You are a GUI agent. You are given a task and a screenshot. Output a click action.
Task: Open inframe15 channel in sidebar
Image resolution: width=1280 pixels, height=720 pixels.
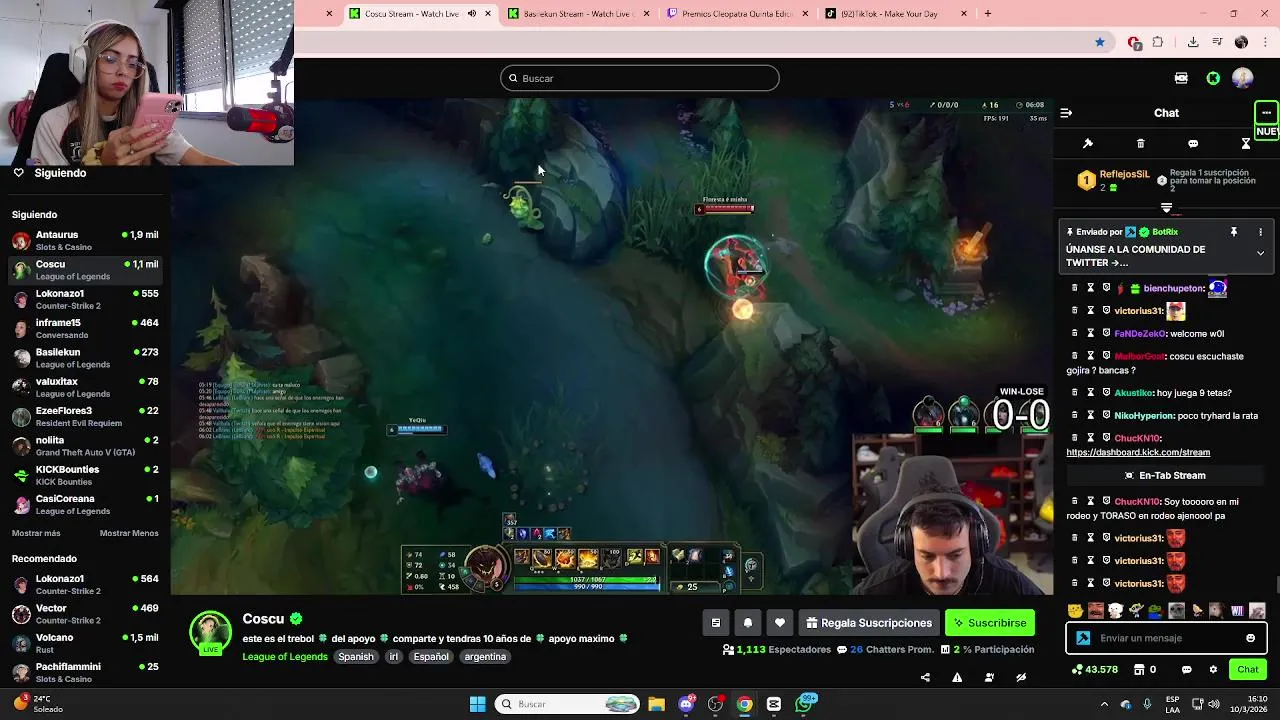(85, 329)
